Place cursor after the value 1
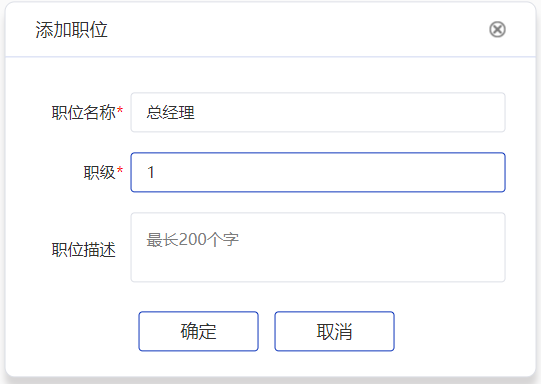The image size is (541, 384). coord(155,172)
